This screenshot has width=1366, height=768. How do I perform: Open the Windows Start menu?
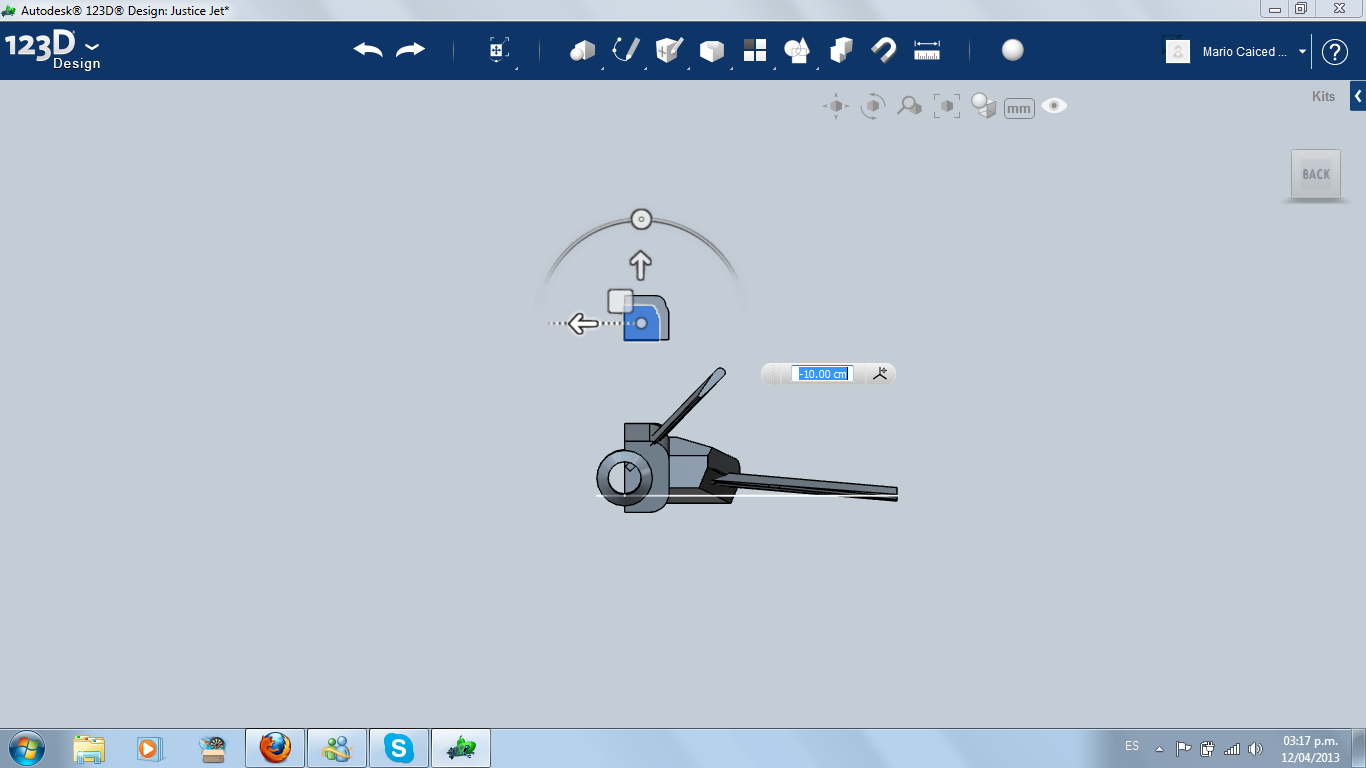point(25,748)
